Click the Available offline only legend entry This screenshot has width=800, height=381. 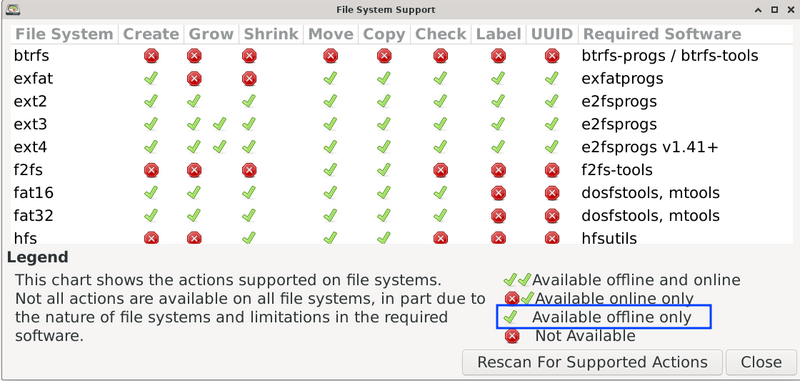click(x=604, y=317)
